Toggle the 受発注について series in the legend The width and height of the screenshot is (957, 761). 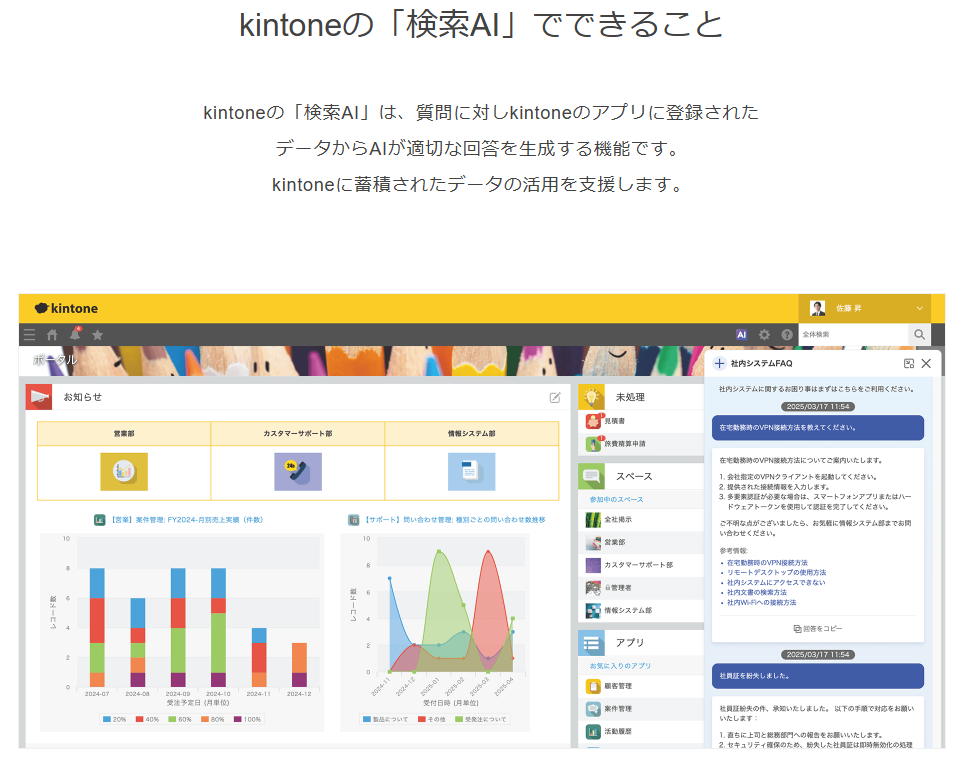(x=480, y=720)
